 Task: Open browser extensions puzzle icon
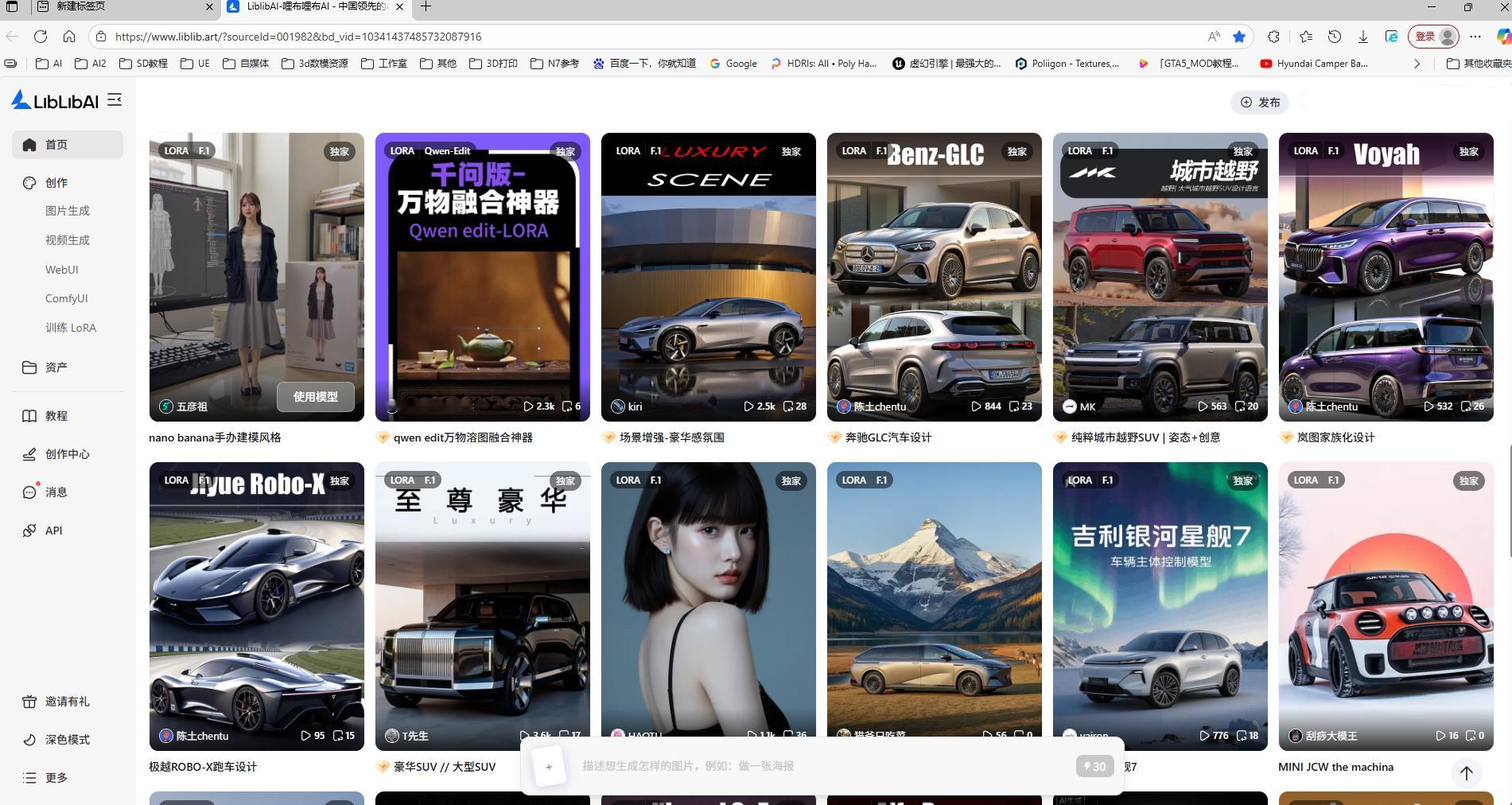(x=1273, y=37)
